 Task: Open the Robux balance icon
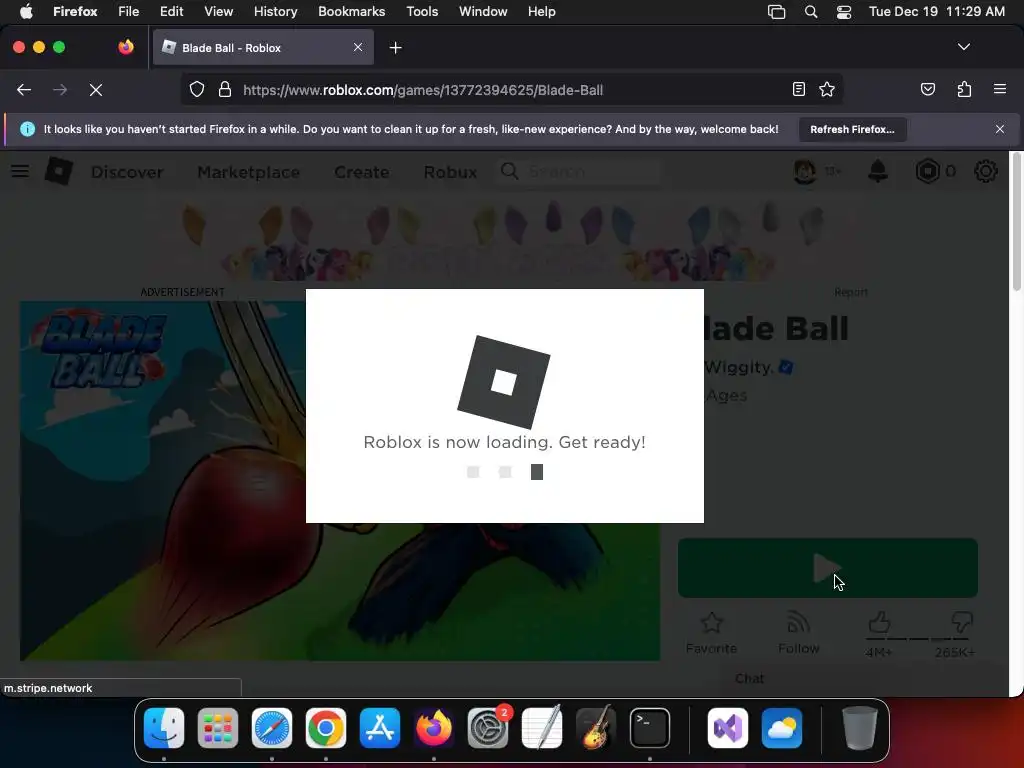click(x=927, y=171)
